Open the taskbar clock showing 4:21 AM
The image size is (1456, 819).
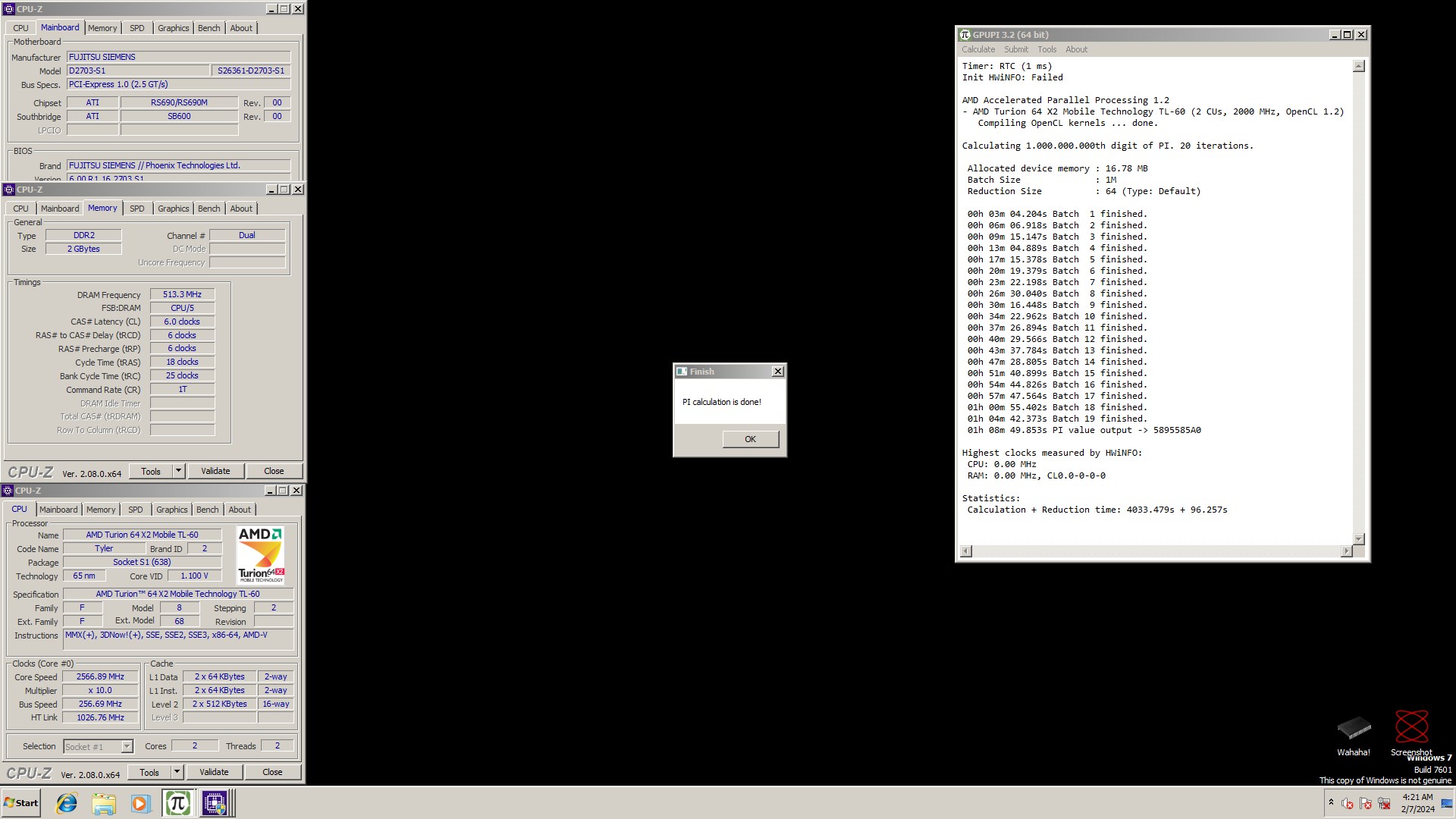tap(1417, 803)
